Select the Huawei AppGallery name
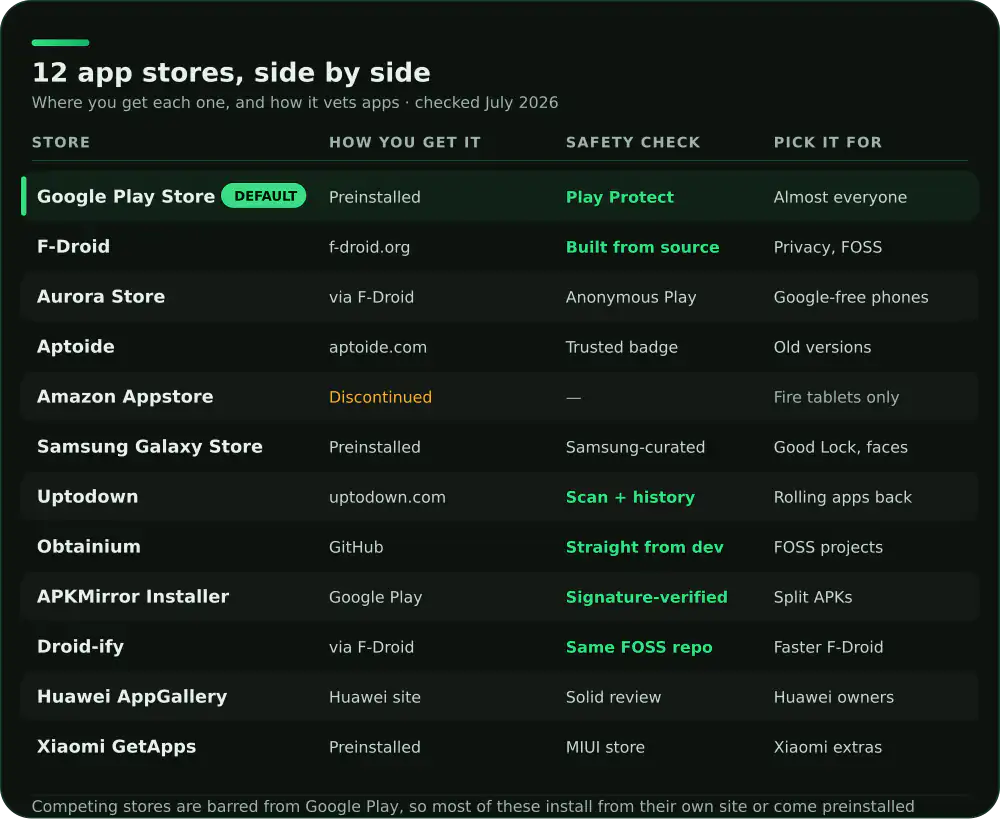The image size is (1000, 819). pyautogui.click(x=132, y=697)
